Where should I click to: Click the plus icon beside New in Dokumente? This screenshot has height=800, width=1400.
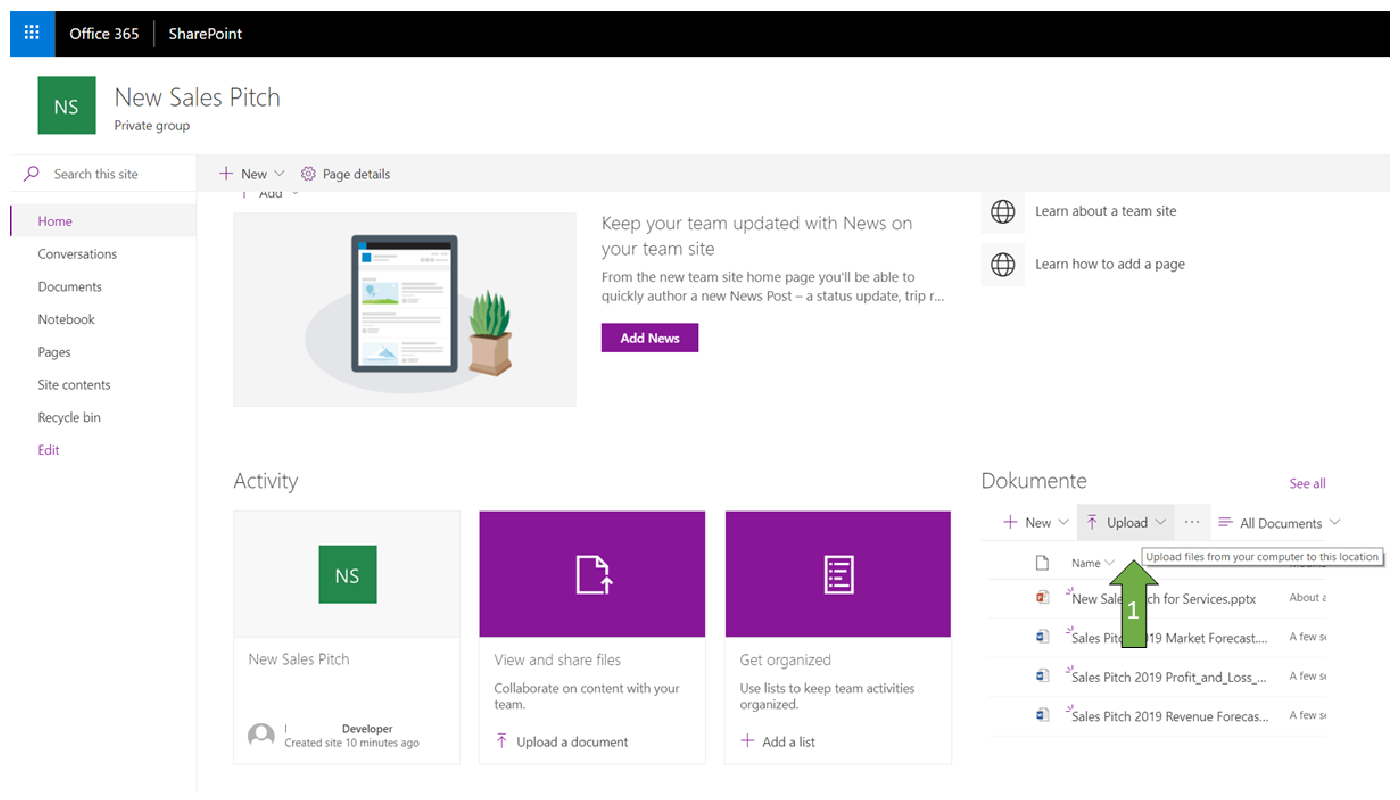[x=1010, y=522]
